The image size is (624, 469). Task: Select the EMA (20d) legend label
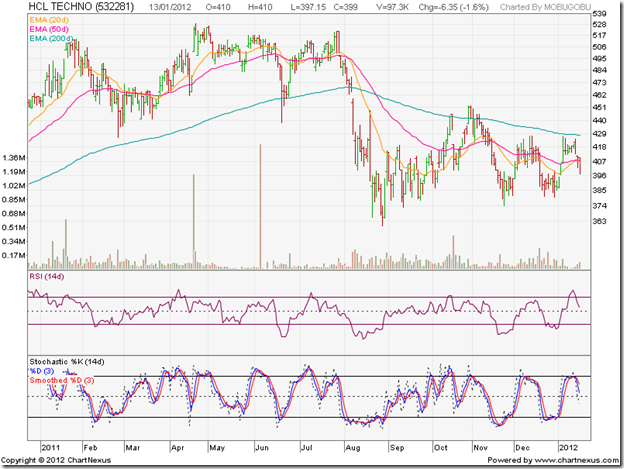pyautogui.click(x=49, y=20)
